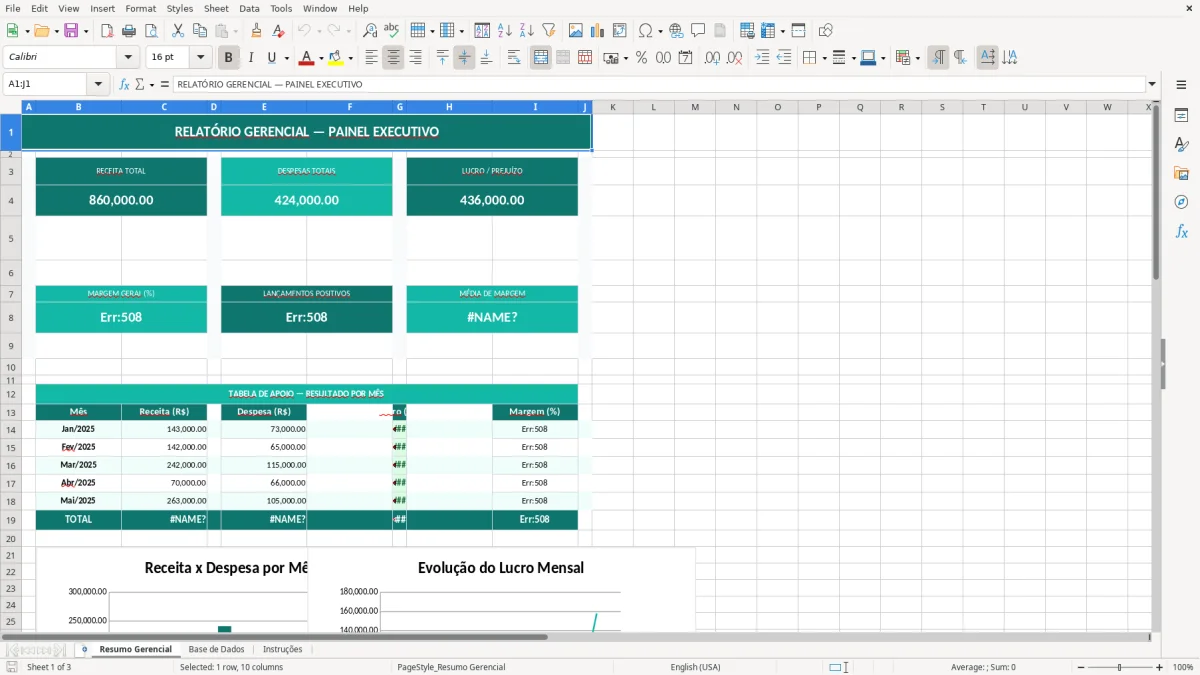Sort the data ascending
Viewport: 1200px width, 675px height.
(505, 31)
